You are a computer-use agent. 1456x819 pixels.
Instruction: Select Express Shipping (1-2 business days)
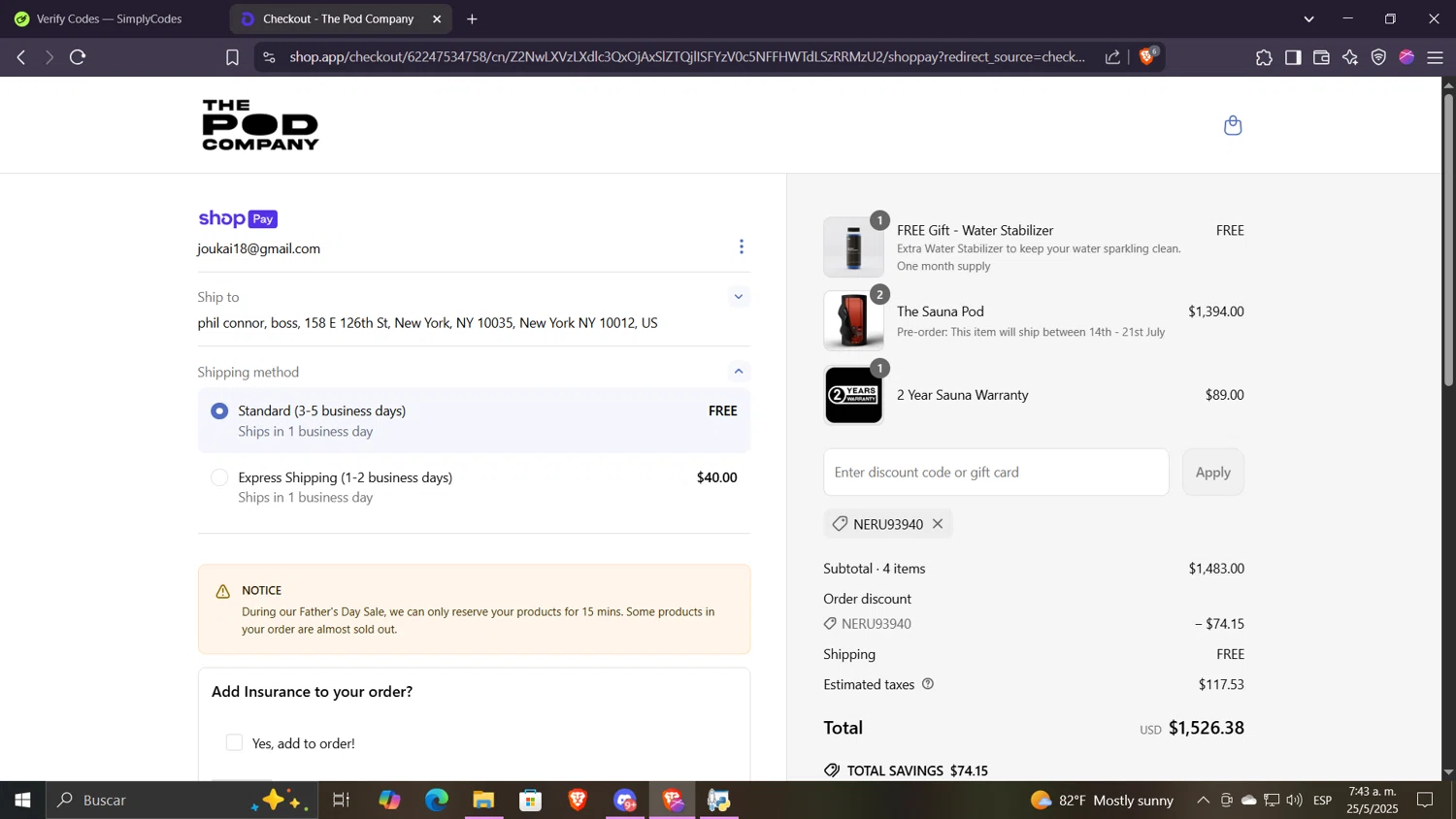coord(219,477)
